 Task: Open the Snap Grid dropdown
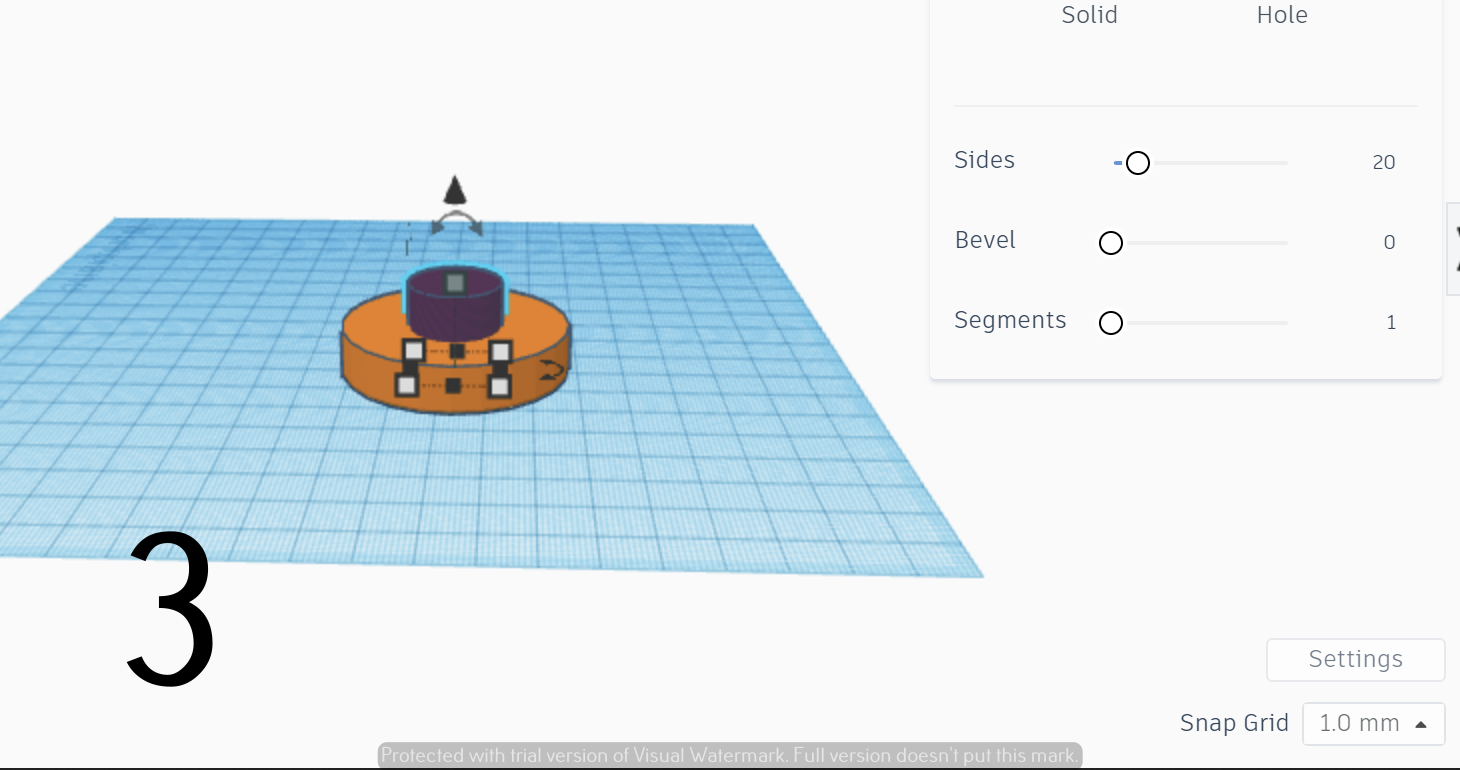[1373, 723]
